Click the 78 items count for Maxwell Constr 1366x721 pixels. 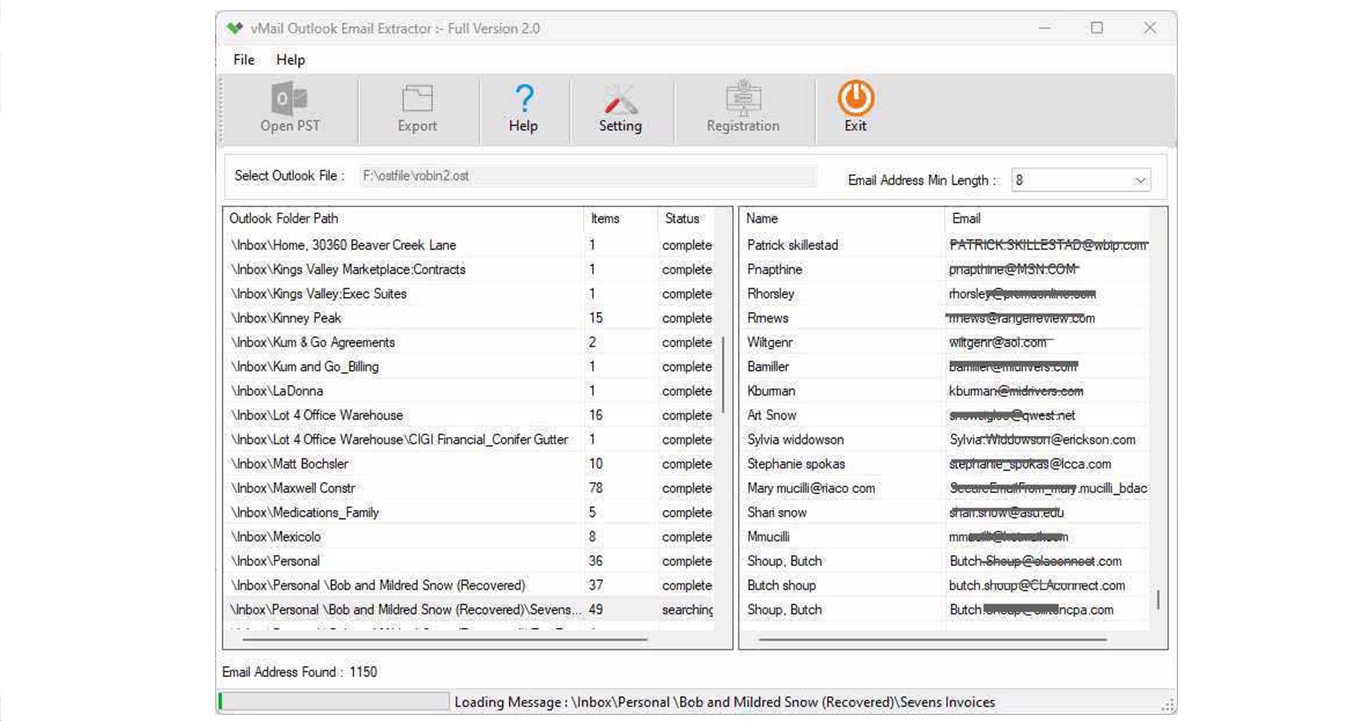[x=598, y=488]
